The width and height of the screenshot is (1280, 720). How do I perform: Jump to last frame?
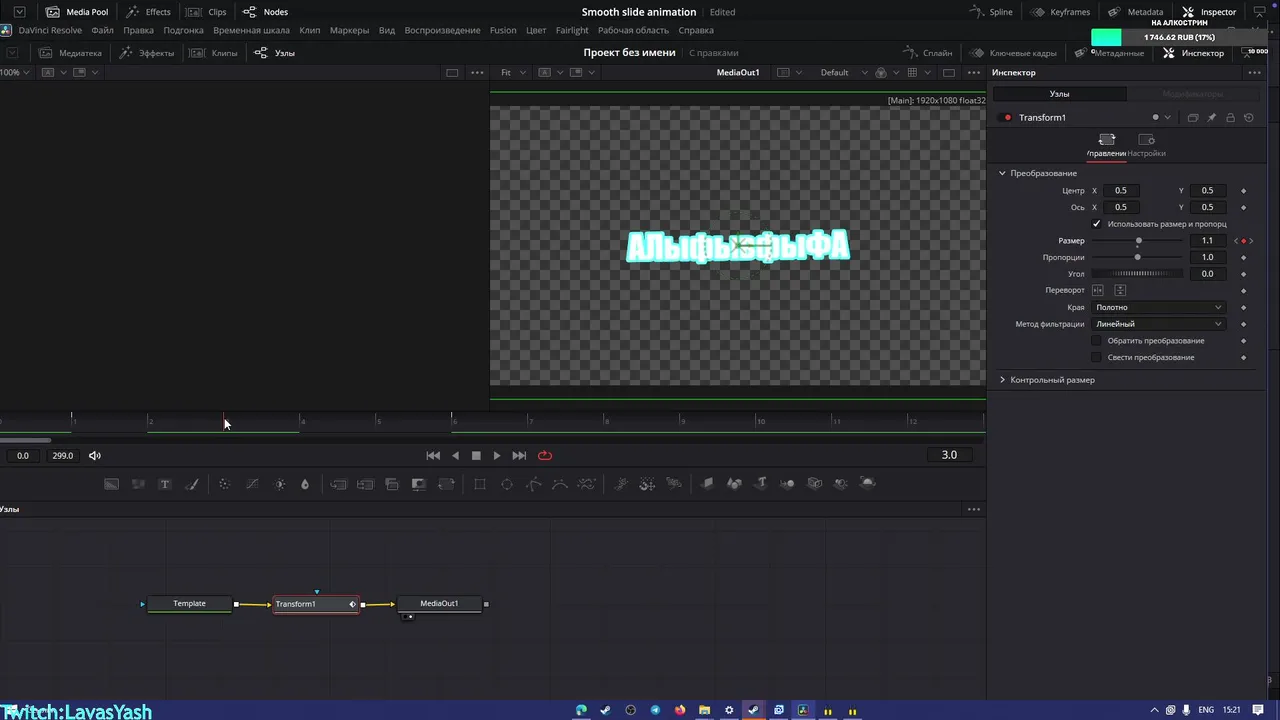pos(519,455)
